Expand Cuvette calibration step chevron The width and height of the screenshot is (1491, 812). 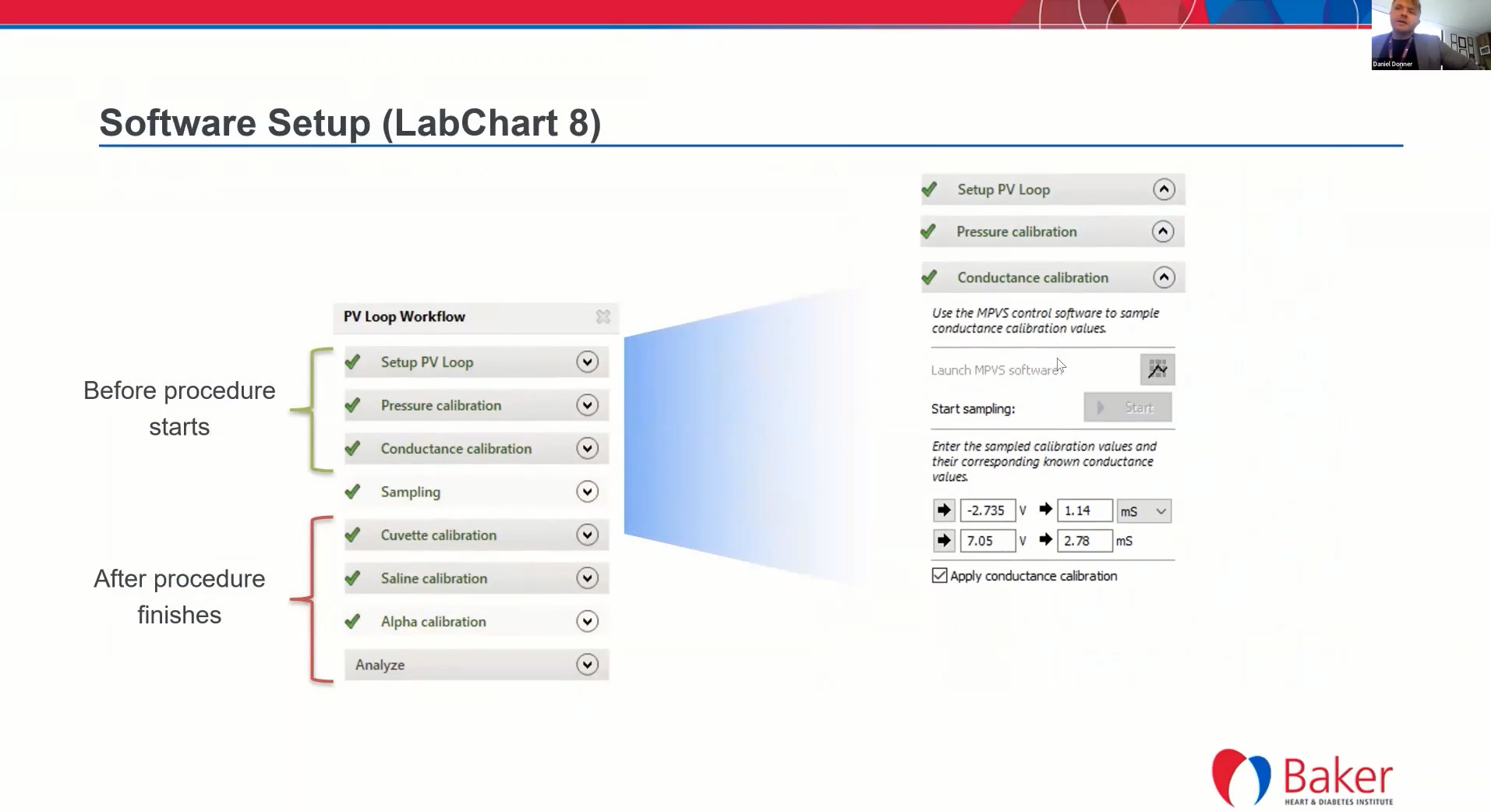point(587,535)
